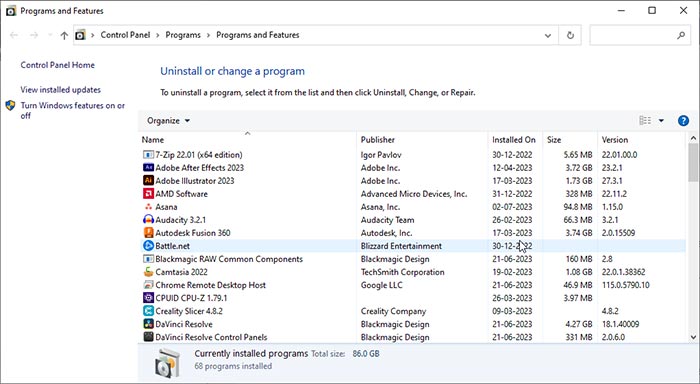Screen dimensions: 700x384
Task: Sort by the Publisher column header
Action: click(x=378, y=139)
